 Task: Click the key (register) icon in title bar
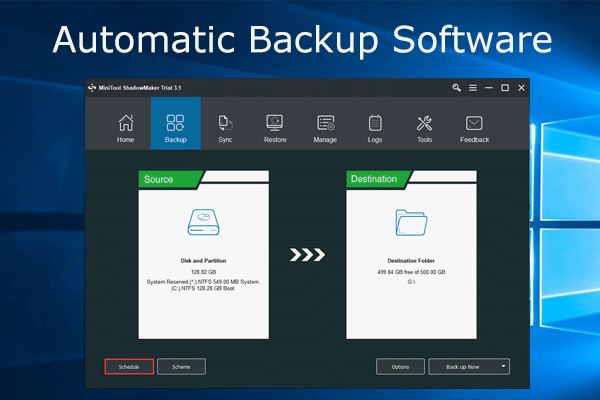(x=456, y=88)
